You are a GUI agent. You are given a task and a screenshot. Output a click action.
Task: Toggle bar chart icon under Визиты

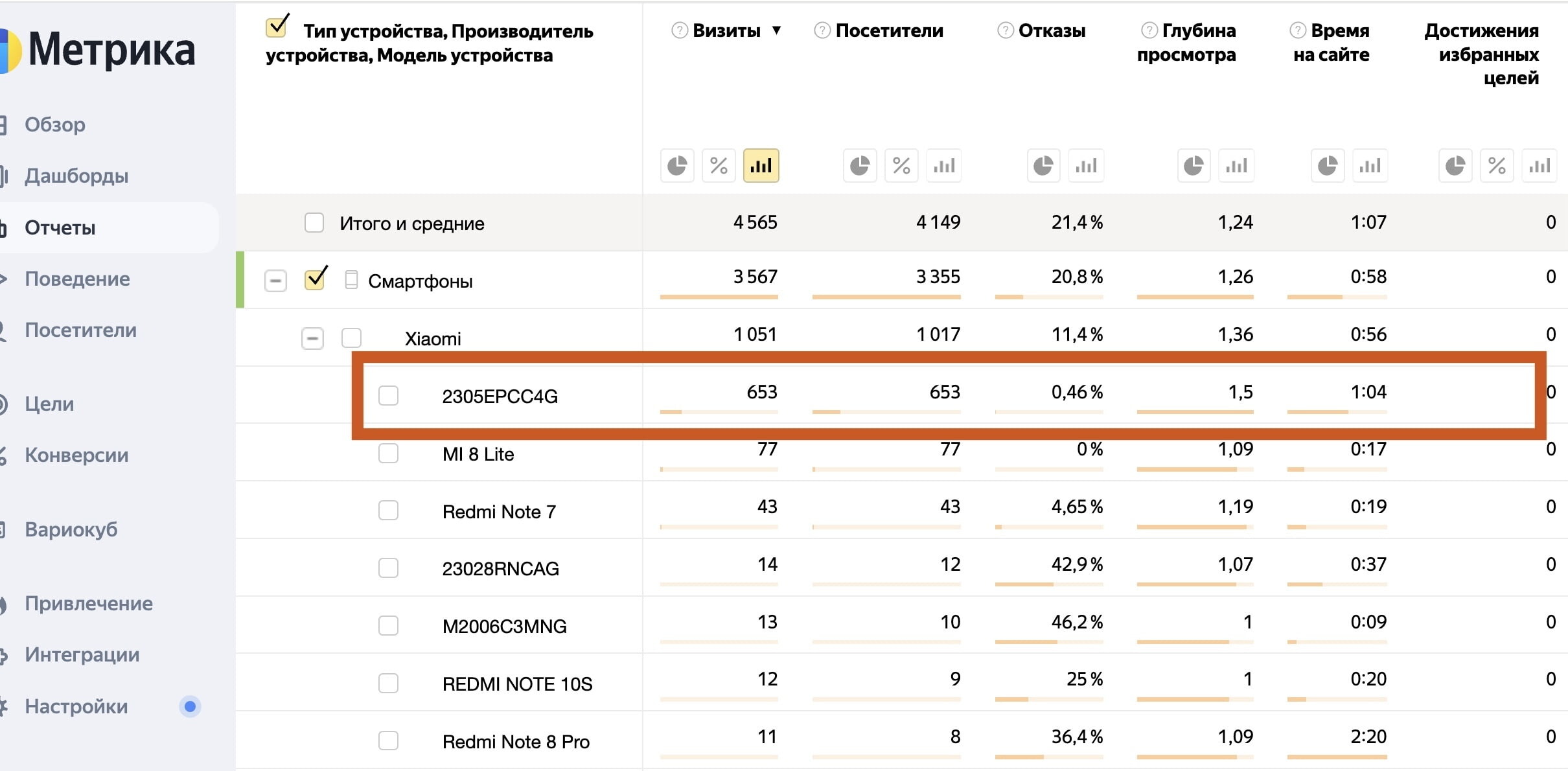[x=761, y=166]
